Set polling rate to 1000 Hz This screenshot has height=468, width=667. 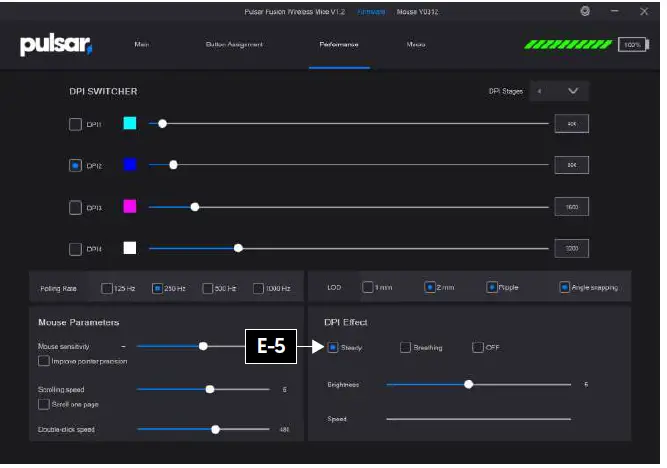point(258,288)
